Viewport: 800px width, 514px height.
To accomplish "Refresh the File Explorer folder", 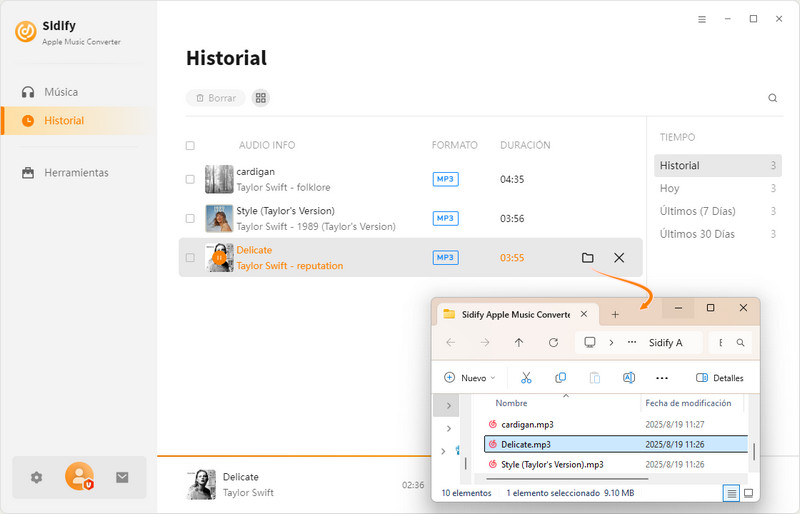I will [x=553, y=342].
